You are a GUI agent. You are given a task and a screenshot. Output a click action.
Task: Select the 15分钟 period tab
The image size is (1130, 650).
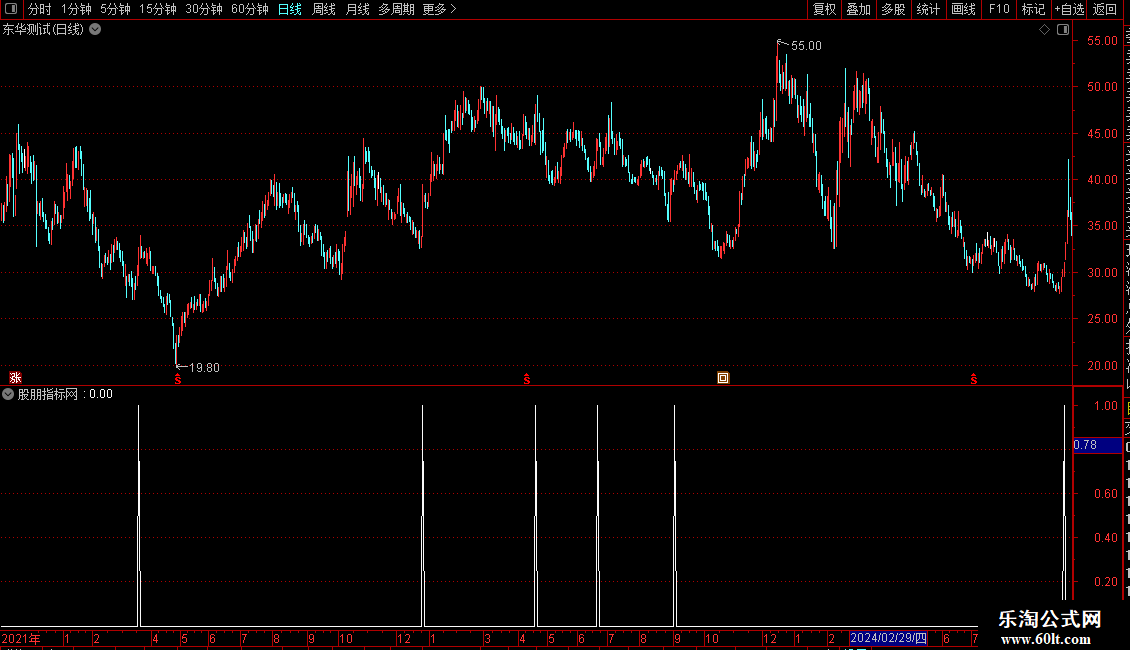158,9
